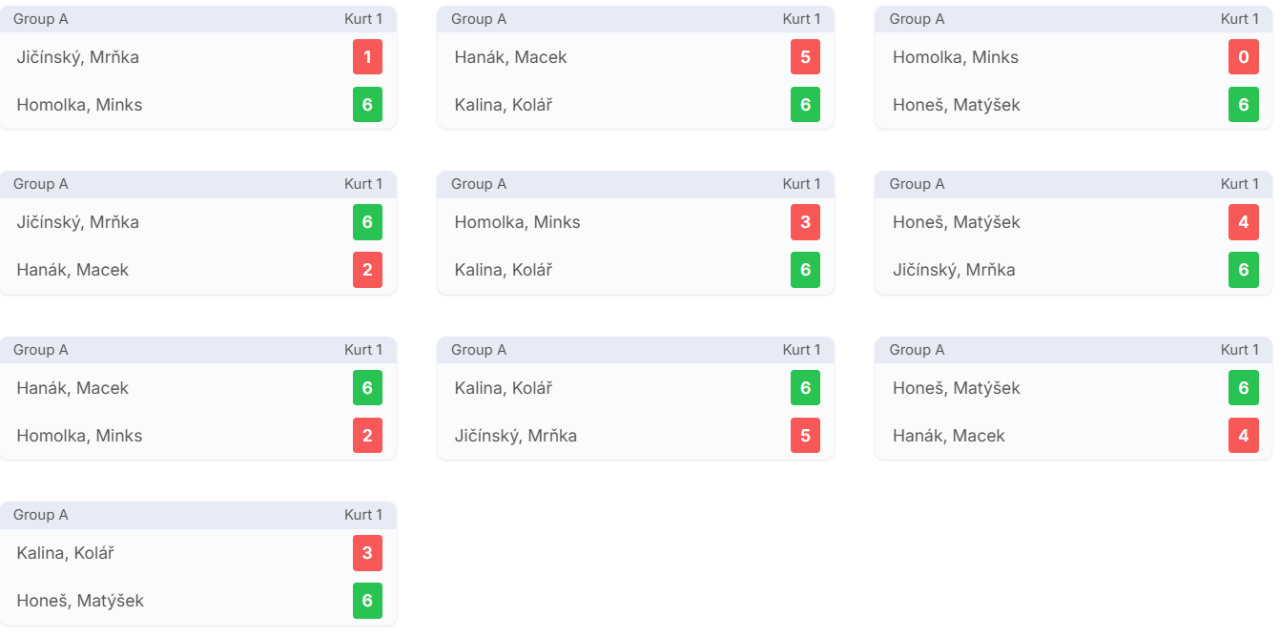This screenshot has width=1280, height=636.
Task: Click Jičínský, Mrňka's red score 5 badge
Action: (x=805, y=435)
